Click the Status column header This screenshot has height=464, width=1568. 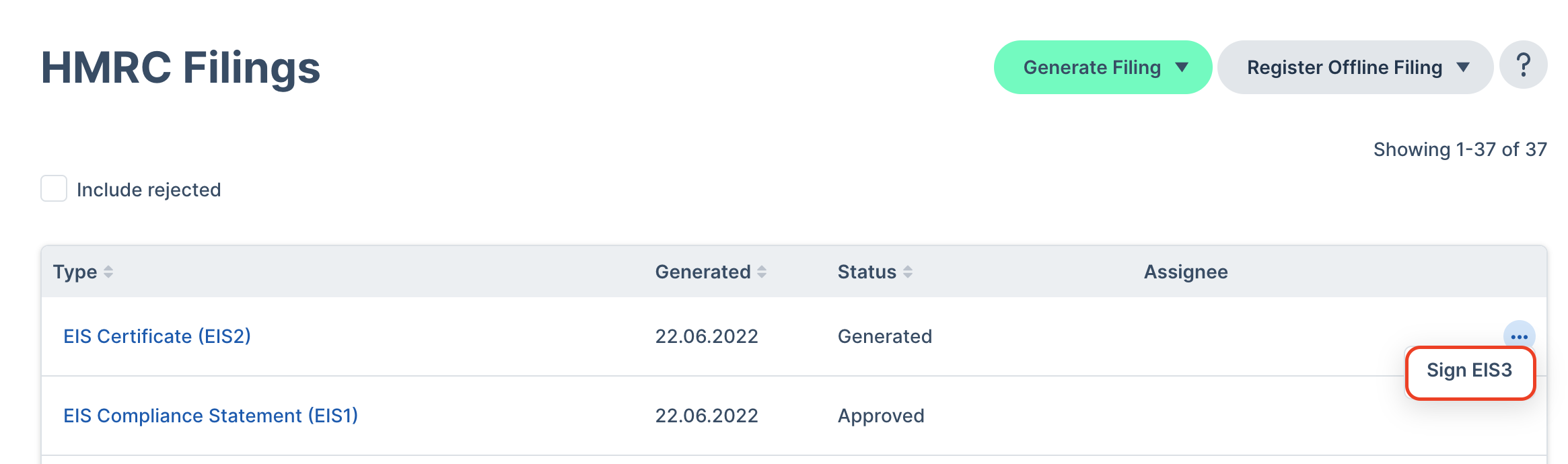867,272
